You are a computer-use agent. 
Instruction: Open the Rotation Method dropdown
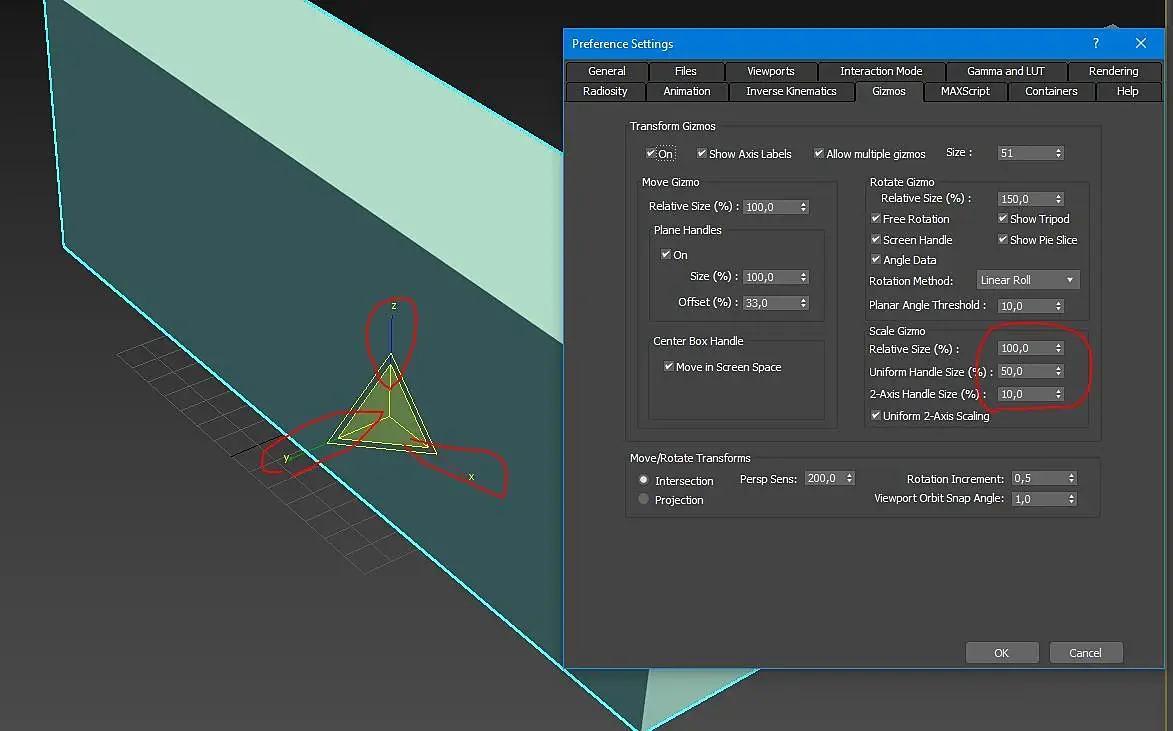[1027, 280]
